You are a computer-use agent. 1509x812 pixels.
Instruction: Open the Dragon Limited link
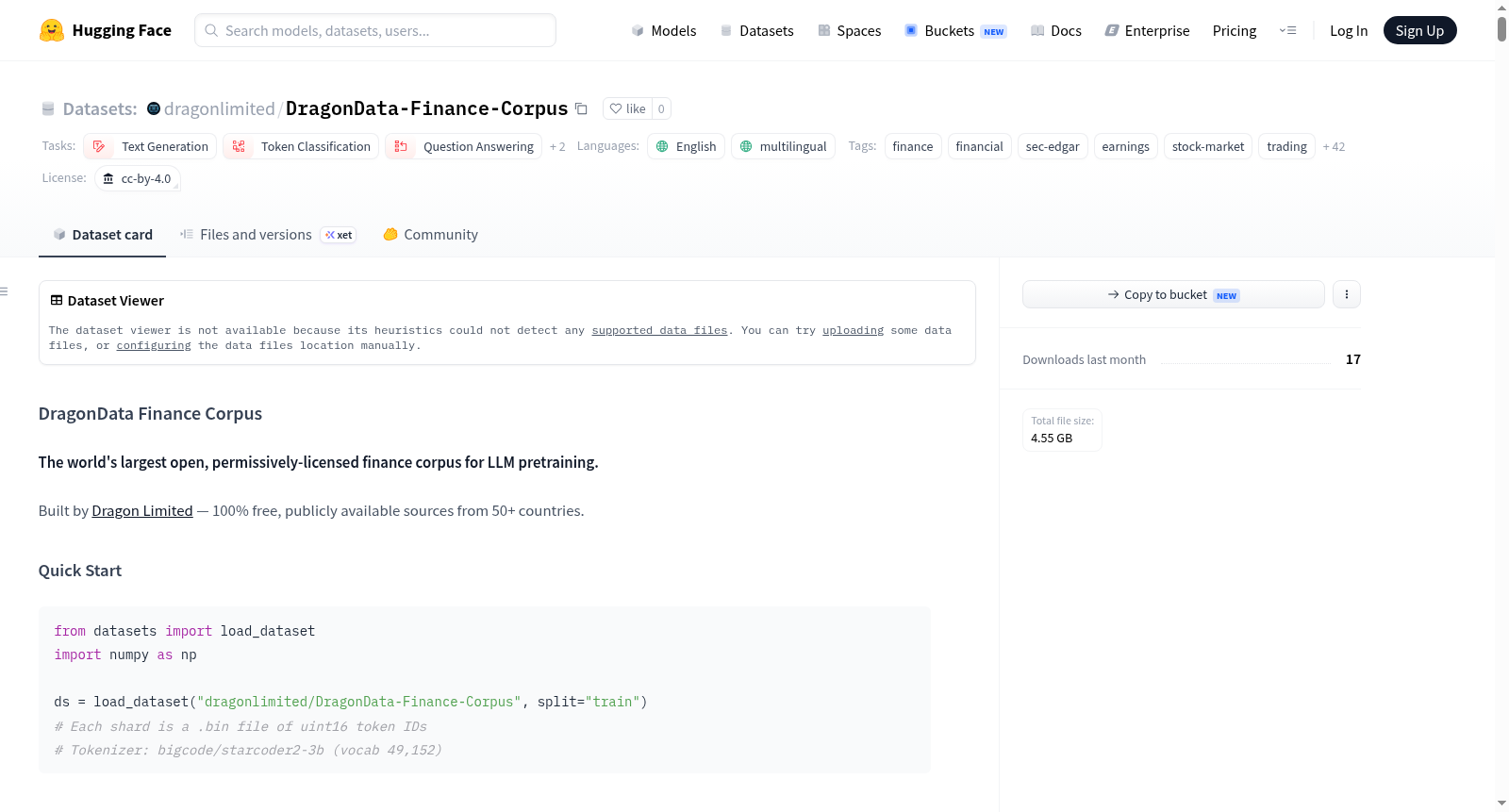[x=142, y=510]
